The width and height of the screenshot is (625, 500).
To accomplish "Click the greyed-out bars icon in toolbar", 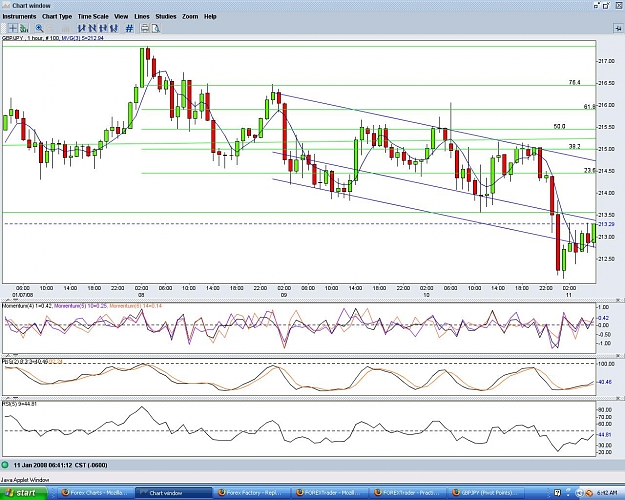I will 66,28.
